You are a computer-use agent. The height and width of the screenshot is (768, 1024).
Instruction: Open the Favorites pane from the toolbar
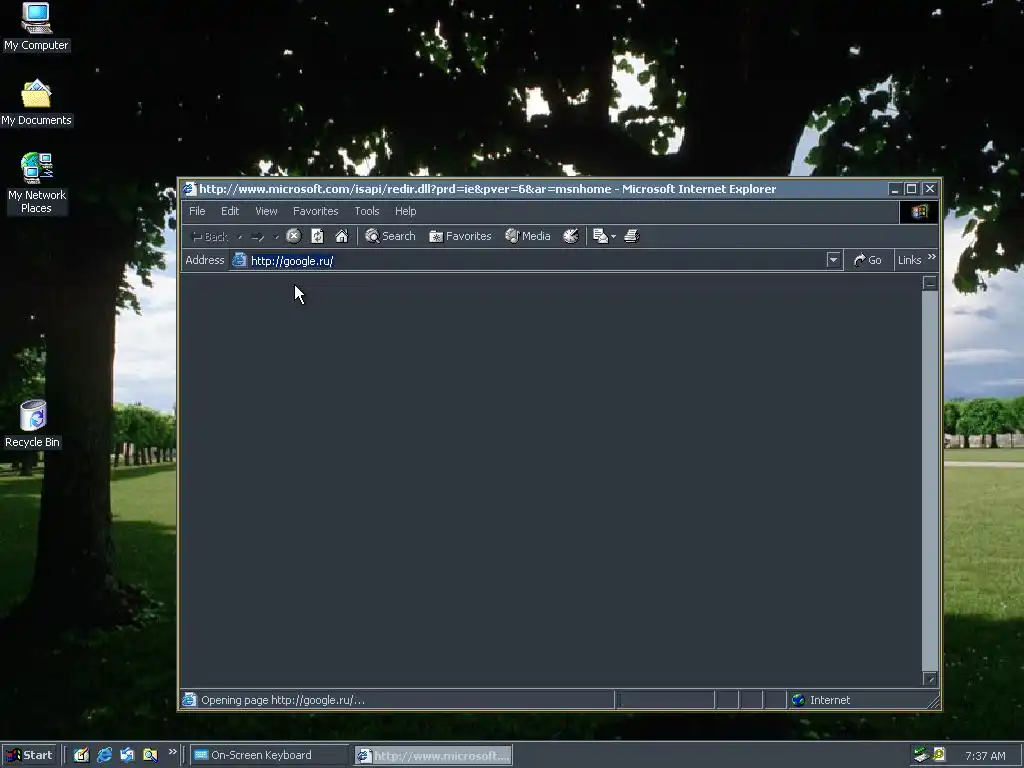pos(460,236)
